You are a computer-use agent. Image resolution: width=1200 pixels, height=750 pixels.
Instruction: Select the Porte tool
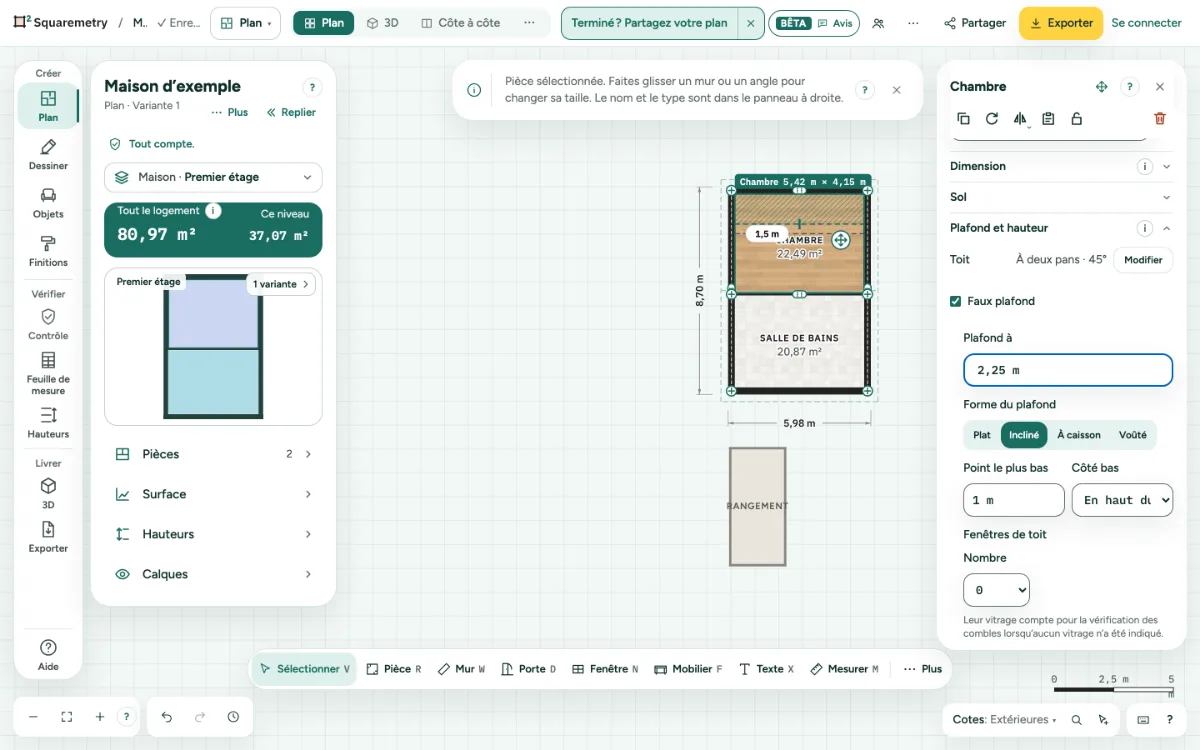[529, 669]
